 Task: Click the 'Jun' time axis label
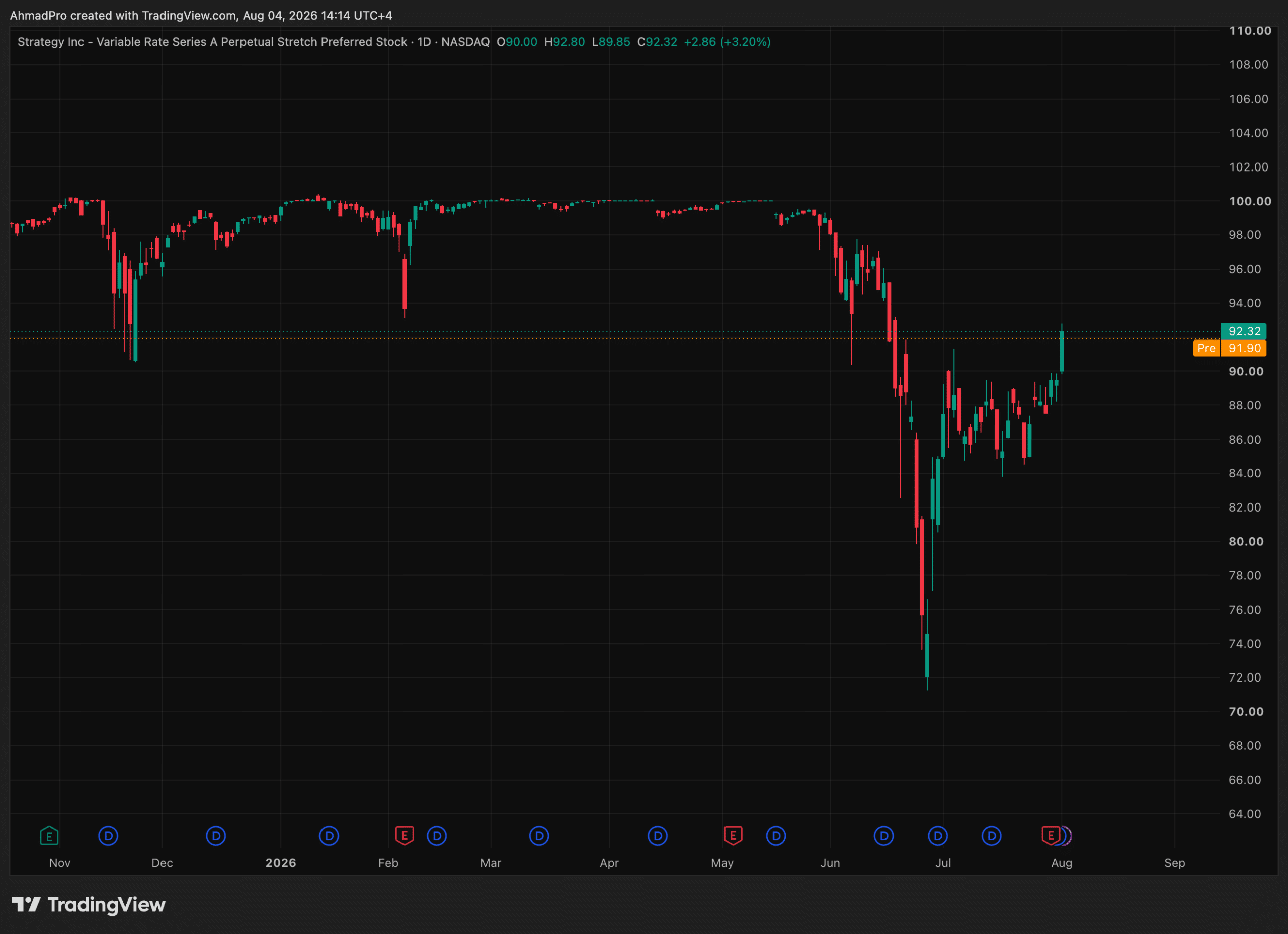(x=830, y=863)
